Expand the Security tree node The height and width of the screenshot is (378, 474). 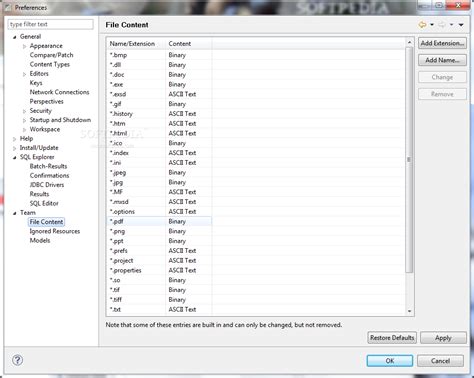[x=24, y=111]
